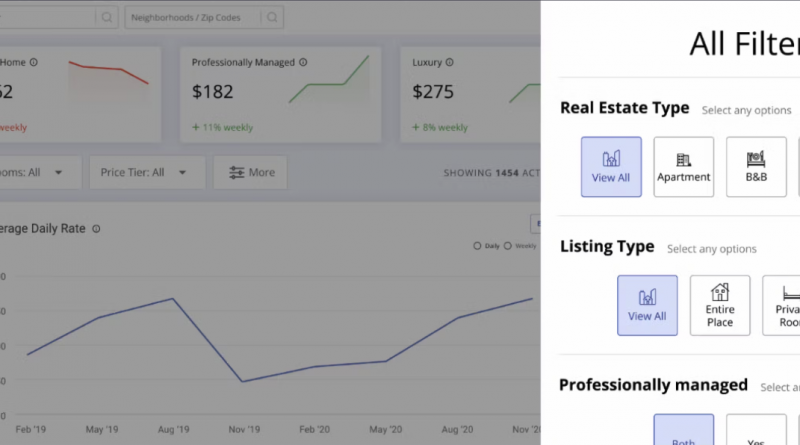Click Neighborhoods / Zip Codes input field
Screen dimensions: 800x445
coord(204,17)
